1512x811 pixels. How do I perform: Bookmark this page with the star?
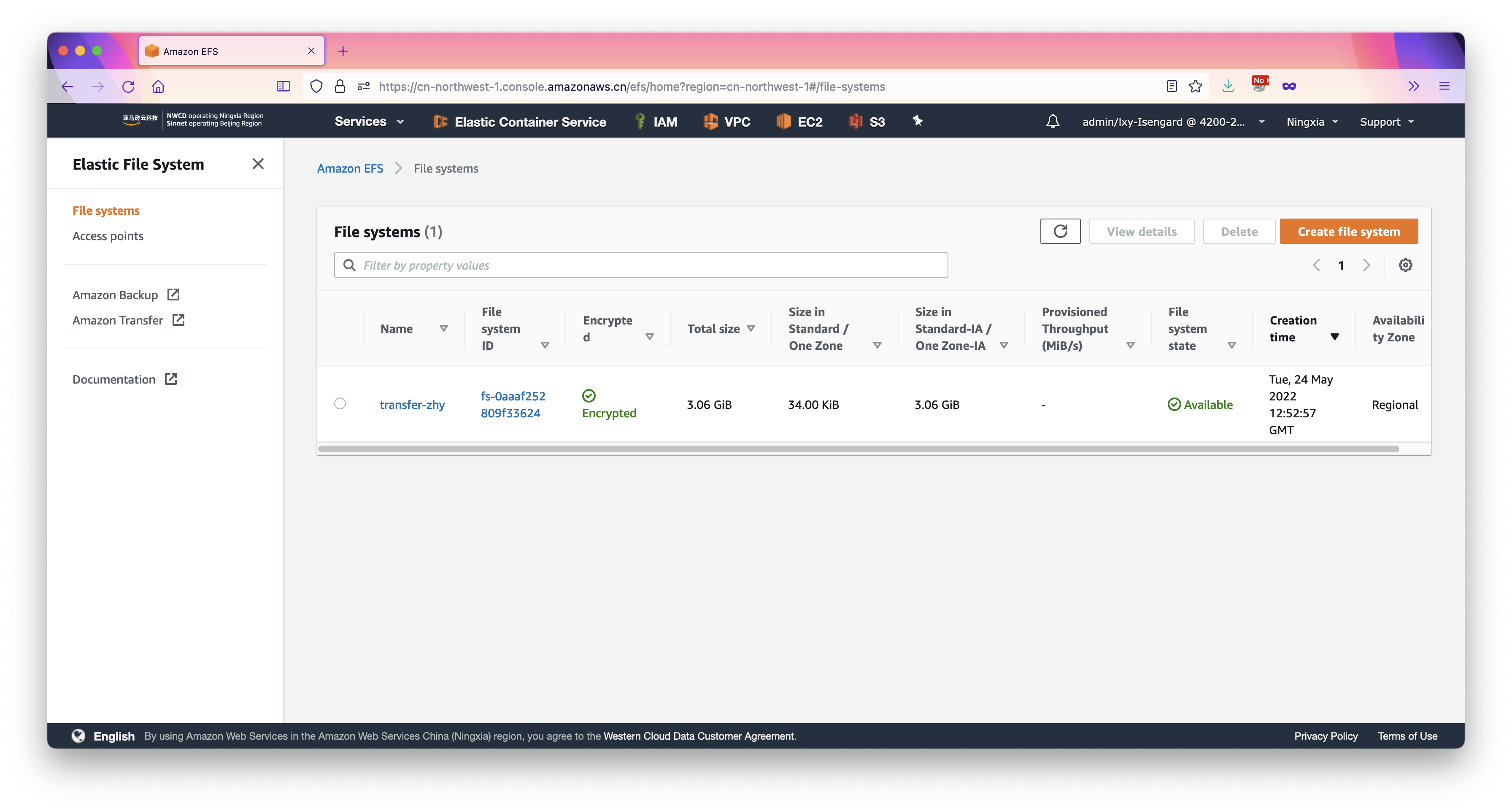pos(1196,87)
